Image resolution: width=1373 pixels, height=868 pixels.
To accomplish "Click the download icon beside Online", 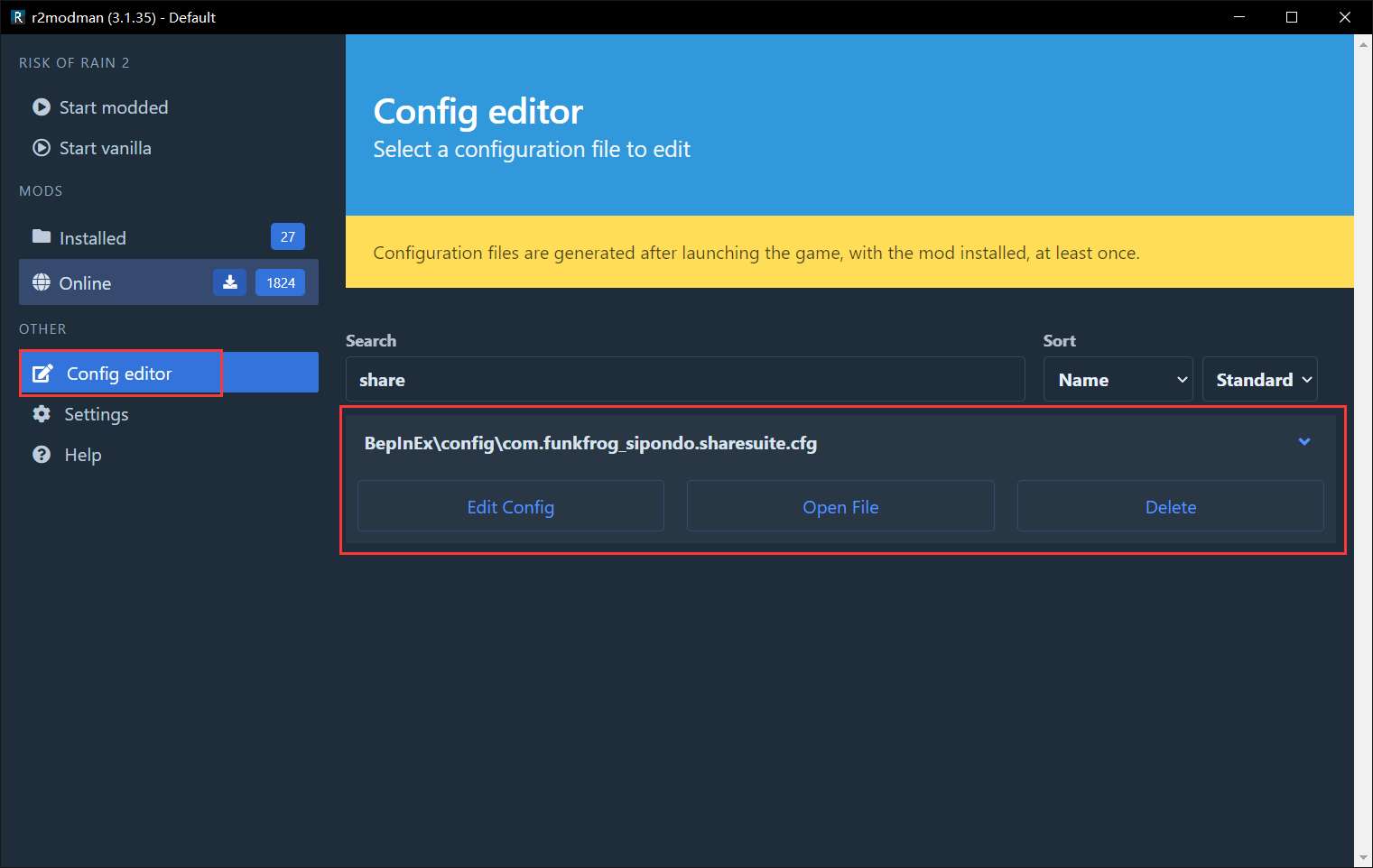I will 229,282.
